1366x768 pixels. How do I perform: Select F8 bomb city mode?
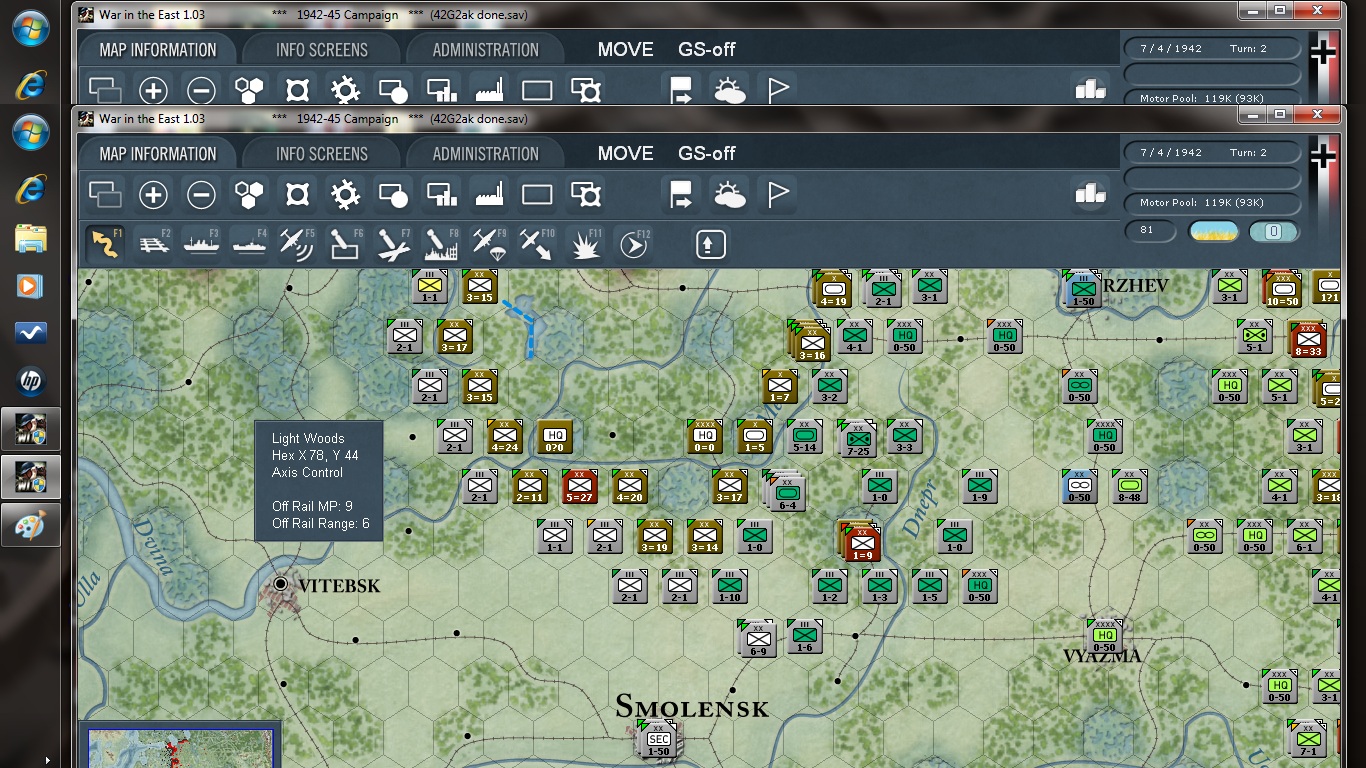click(441, 244)
